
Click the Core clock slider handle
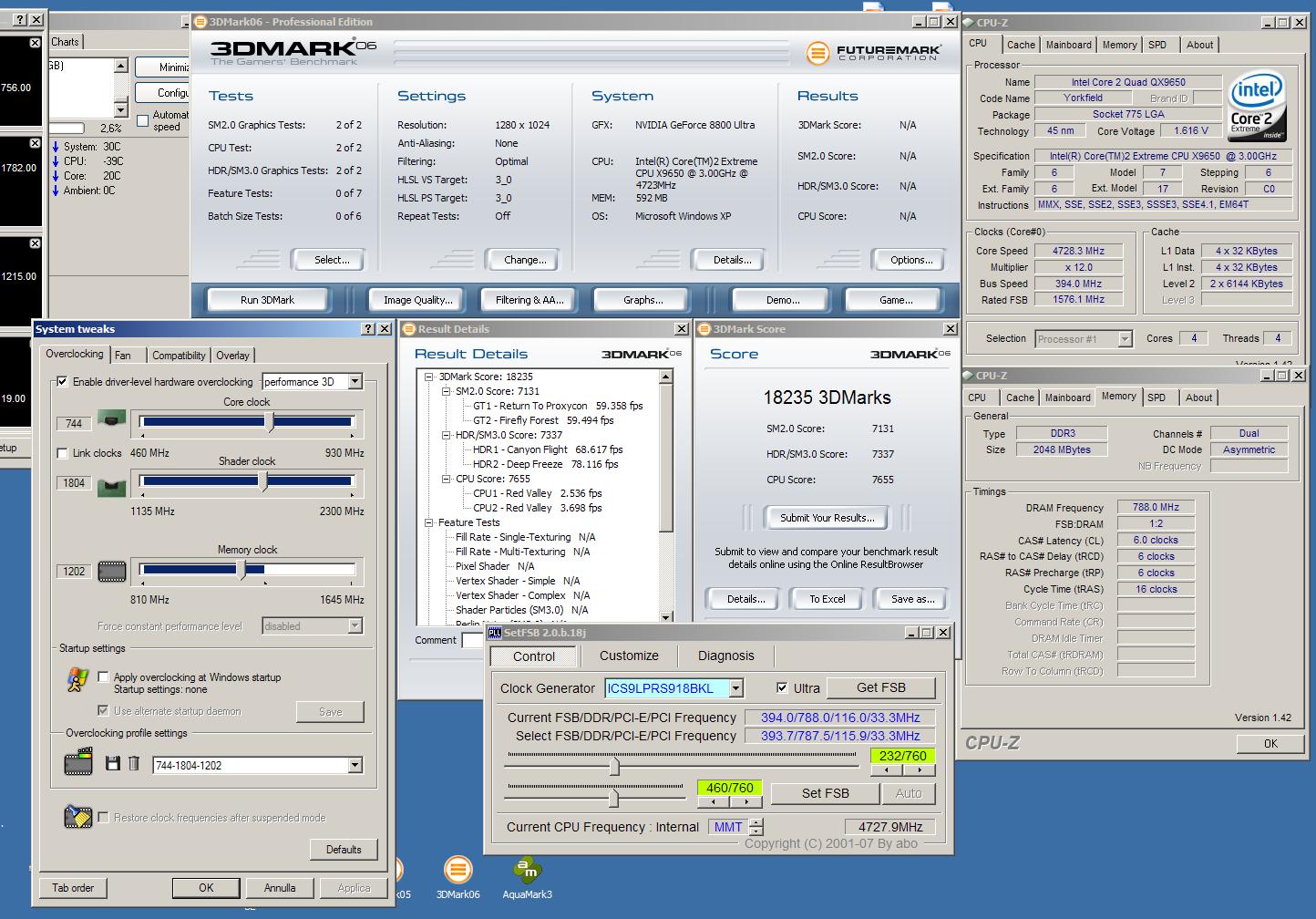270,422
